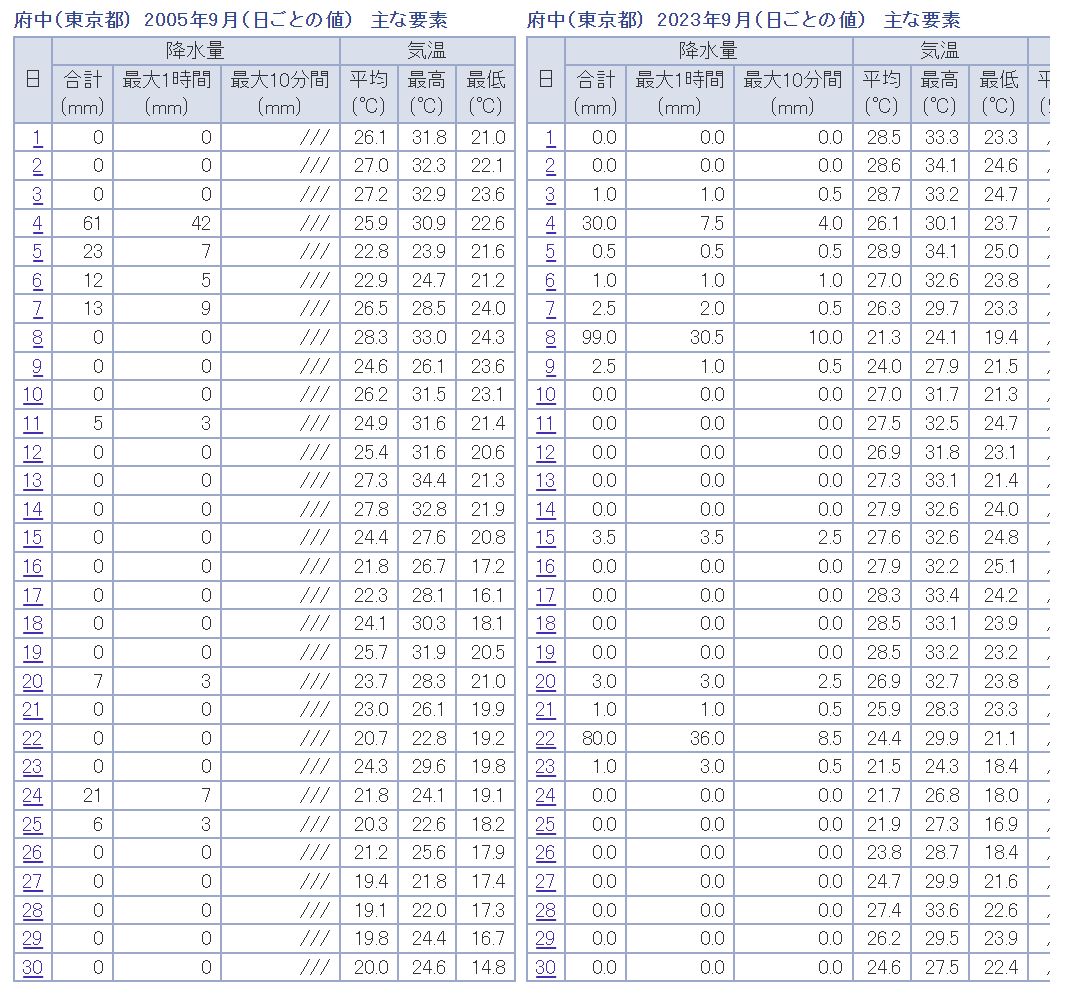Open day 4 link in 2023 table
The width and height of the screenshot is (1087, 1004).
[x=550, y=223]
